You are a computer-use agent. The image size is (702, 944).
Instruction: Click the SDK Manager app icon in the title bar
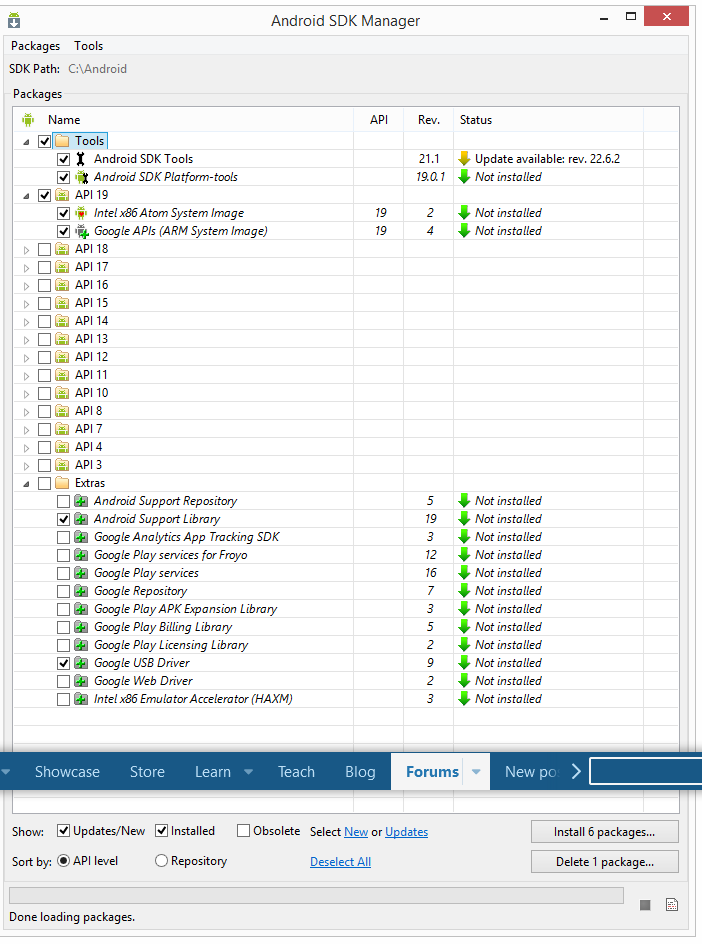(x=14, y=20)
